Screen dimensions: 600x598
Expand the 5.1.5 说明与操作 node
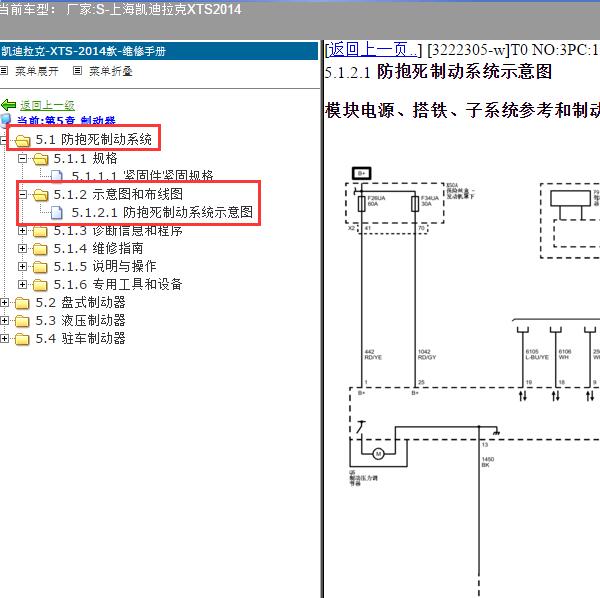pos(23,266)
